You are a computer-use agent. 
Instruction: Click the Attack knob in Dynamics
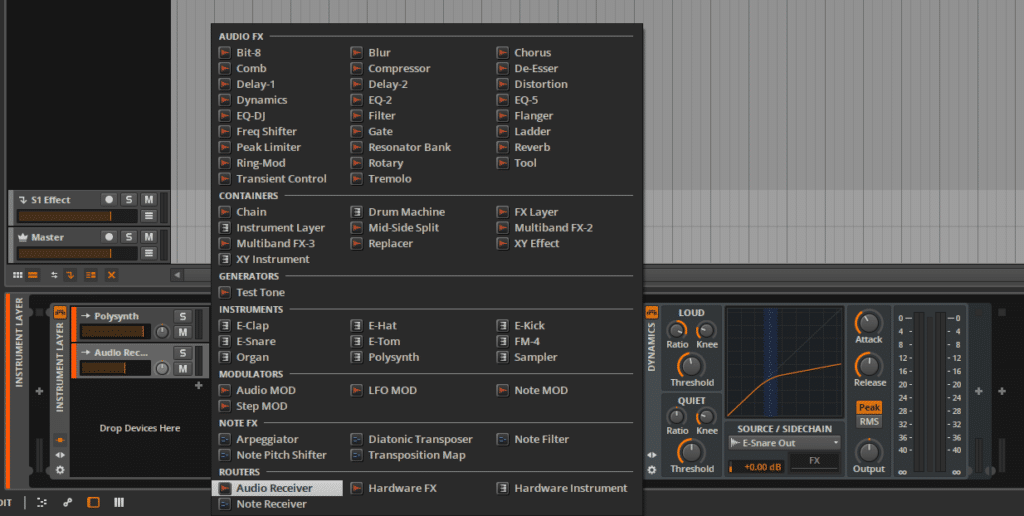pyautogui.click(x=868, y=323)
